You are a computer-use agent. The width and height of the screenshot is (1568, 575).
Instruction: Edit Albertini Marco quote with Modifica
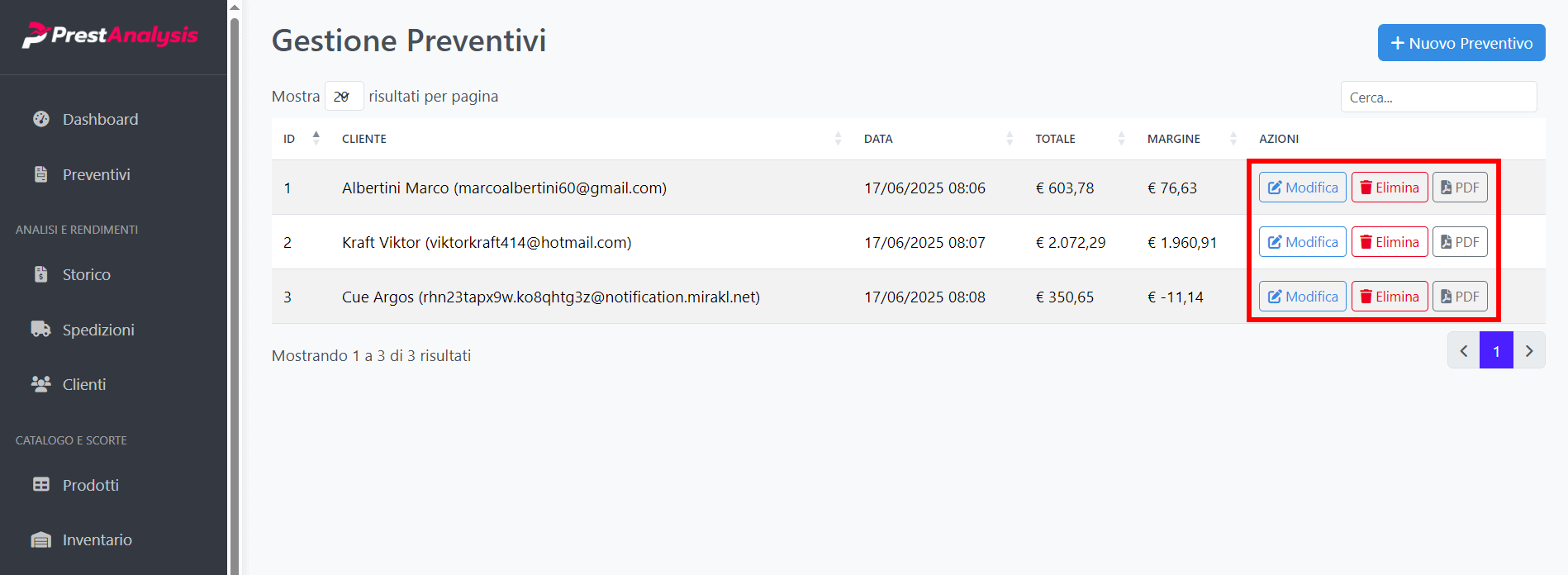1302,188
